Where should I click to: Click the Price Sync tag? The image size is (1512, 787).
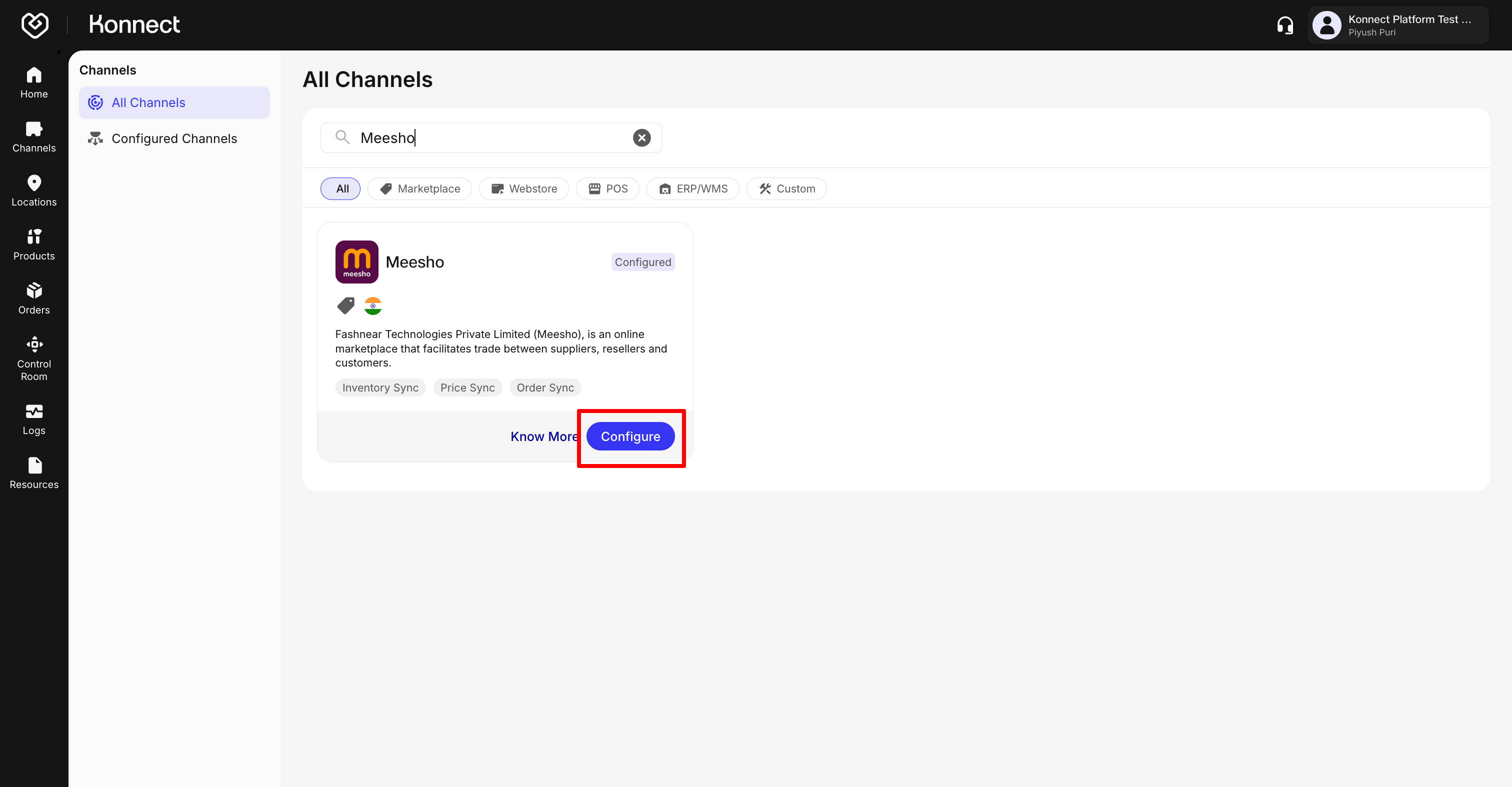[x=467, y=388]
